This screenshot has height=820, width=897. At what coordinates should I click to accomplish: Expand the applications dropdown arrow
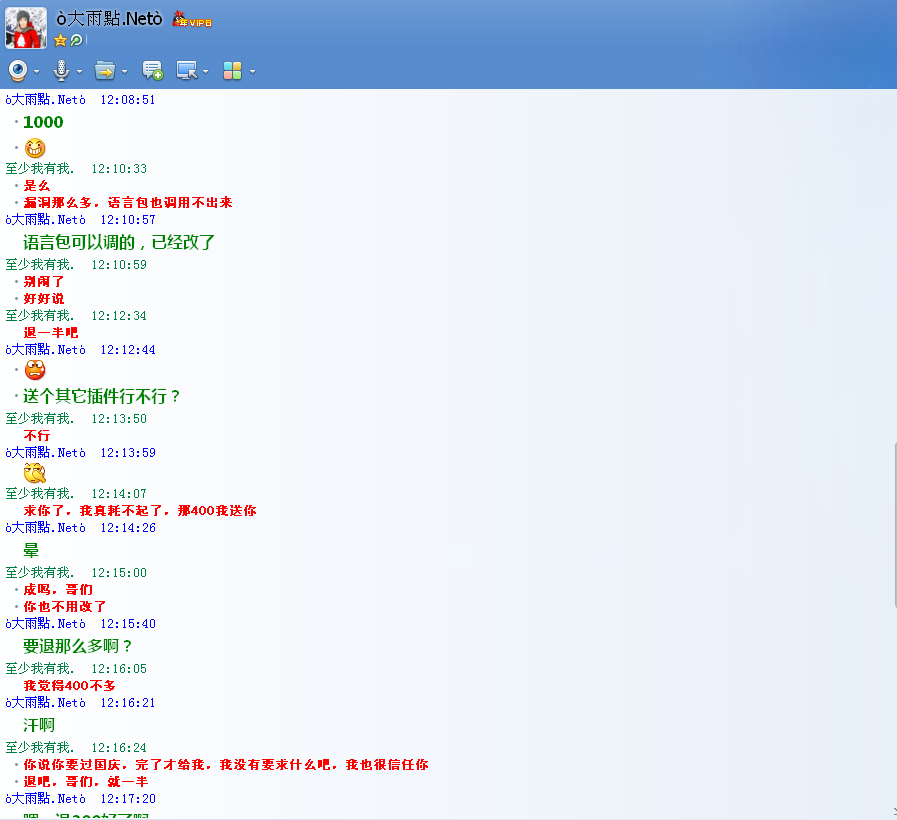click(252, 72)
